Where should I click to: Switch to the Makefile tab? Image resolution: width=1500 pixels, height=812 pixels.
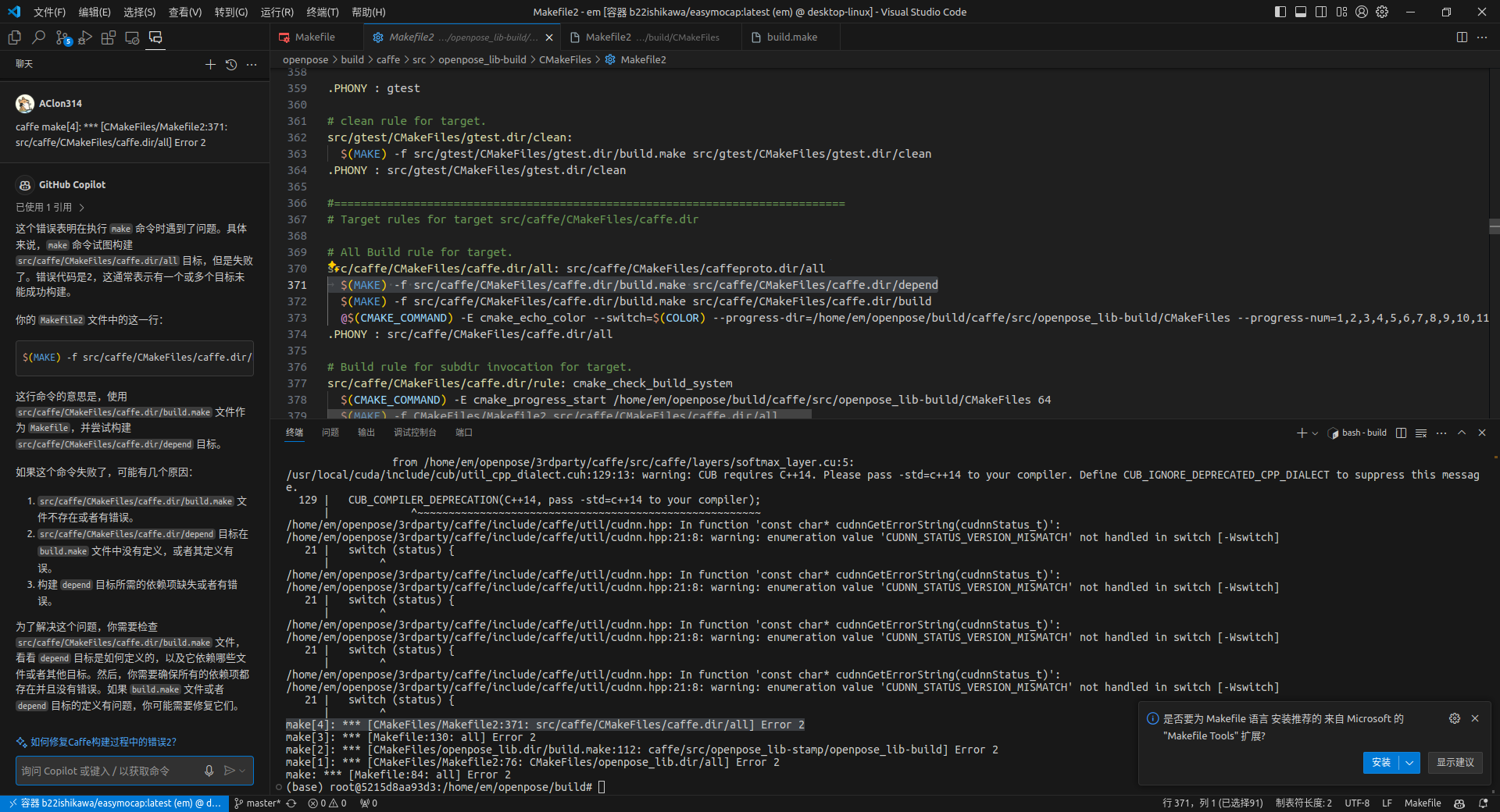(x=316, y=37)
